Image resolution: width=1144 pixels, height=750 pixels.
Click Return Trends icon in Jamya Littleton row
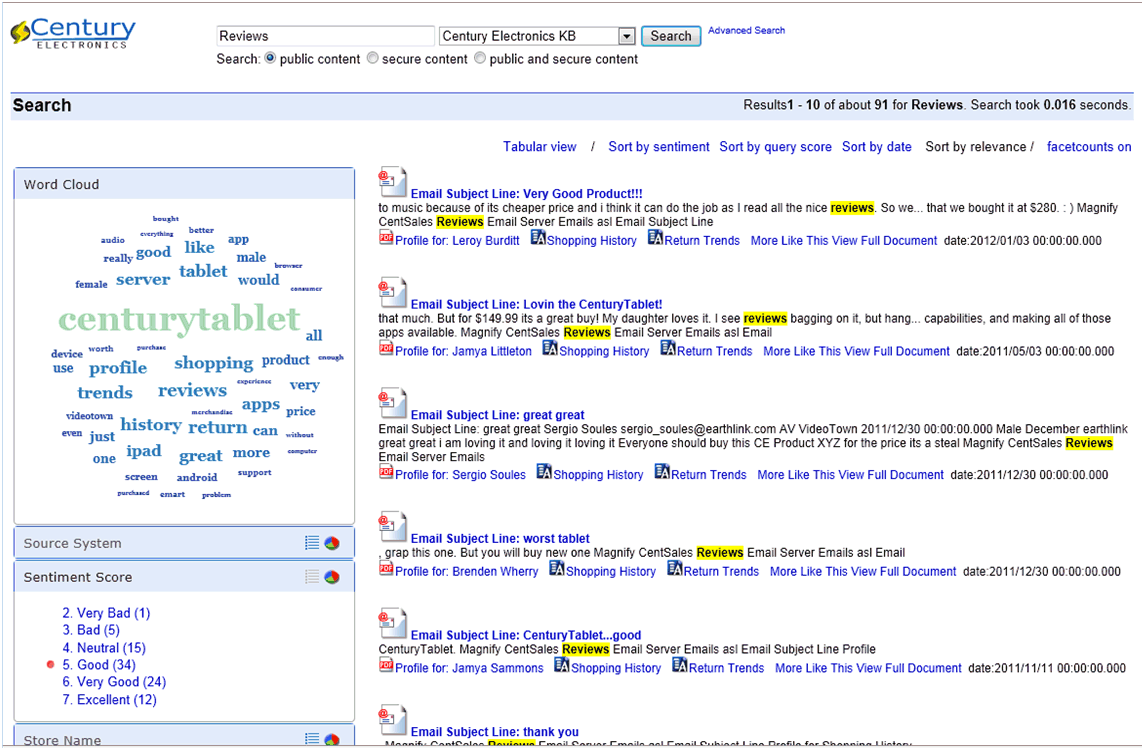point(668,349)
